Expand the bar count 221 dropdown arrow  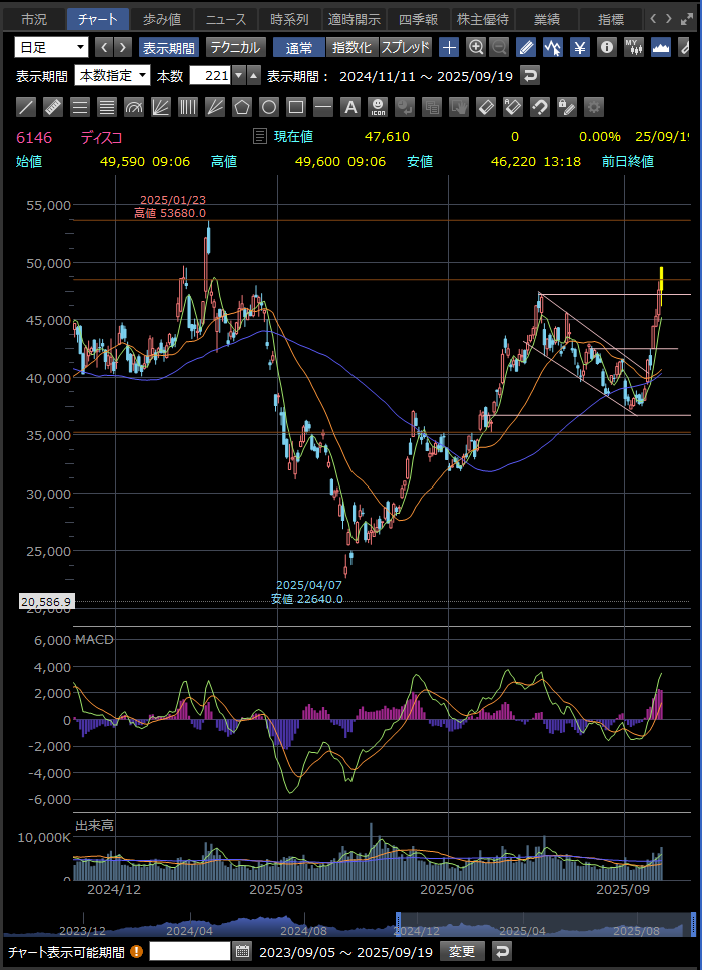[239, 76]
